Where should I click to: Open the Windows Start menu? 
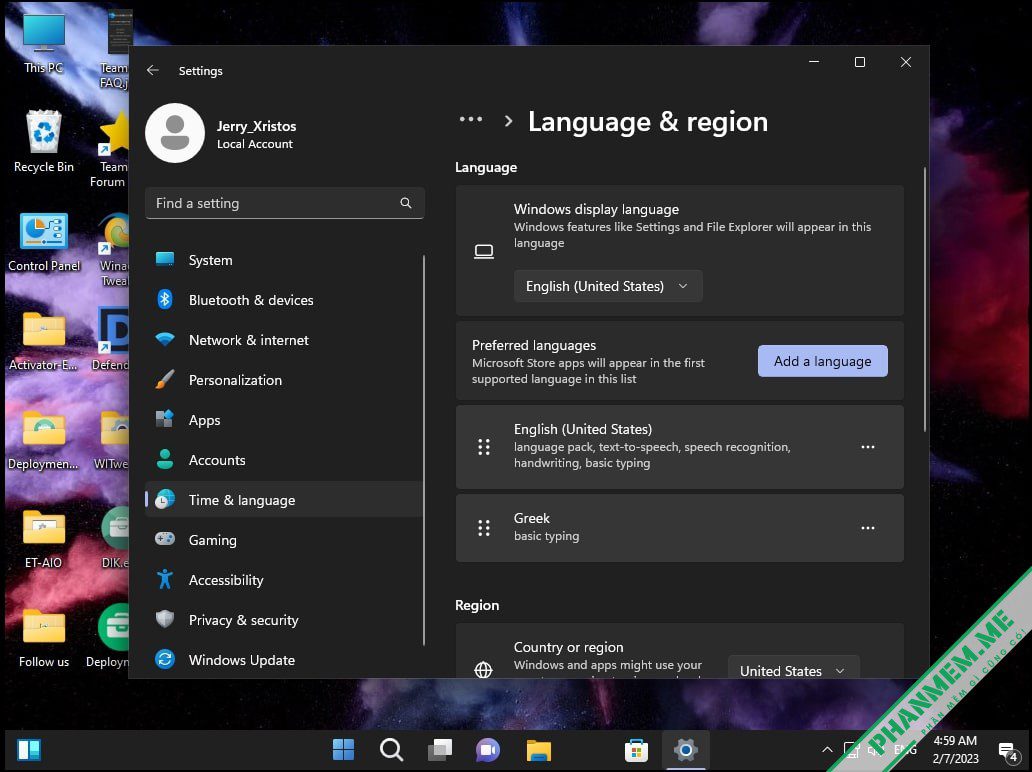344,750
